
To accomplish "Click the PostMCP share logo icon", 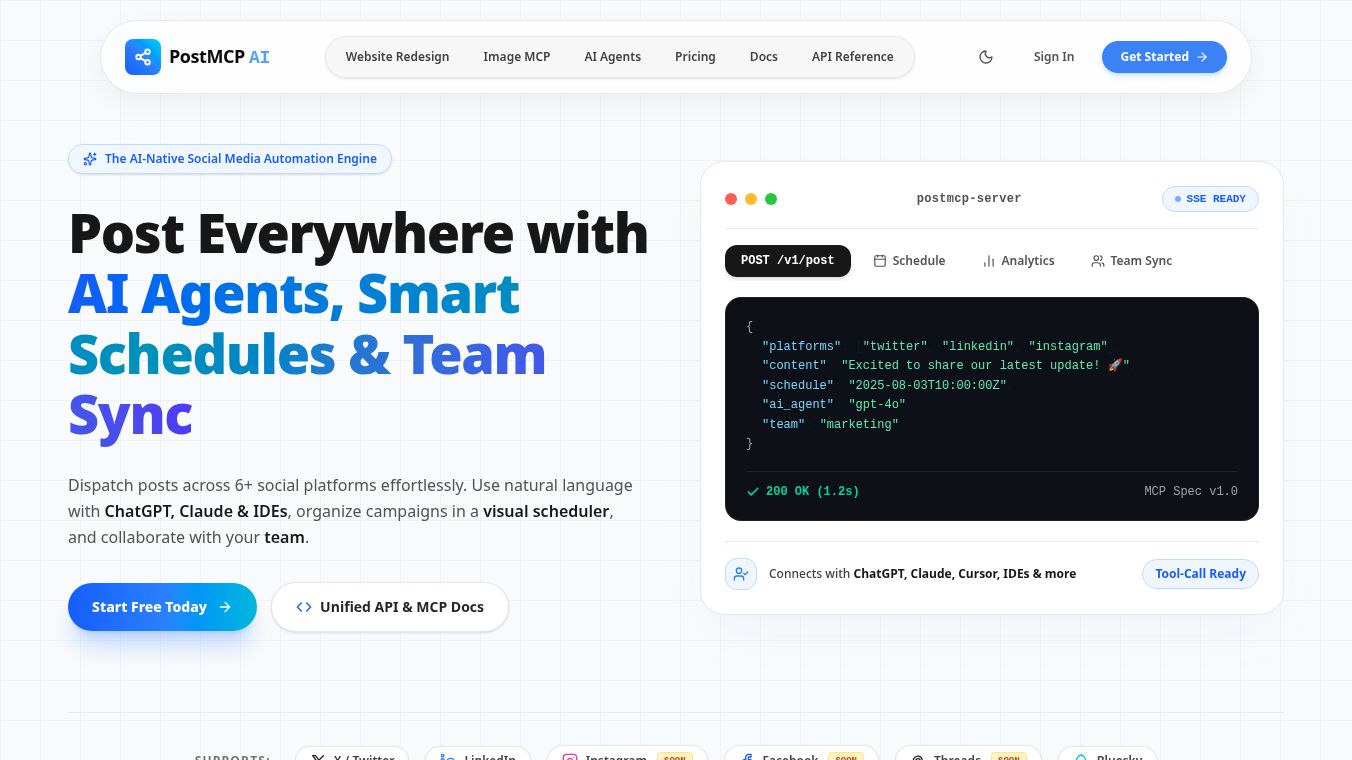I will click(x=143, y=57).
